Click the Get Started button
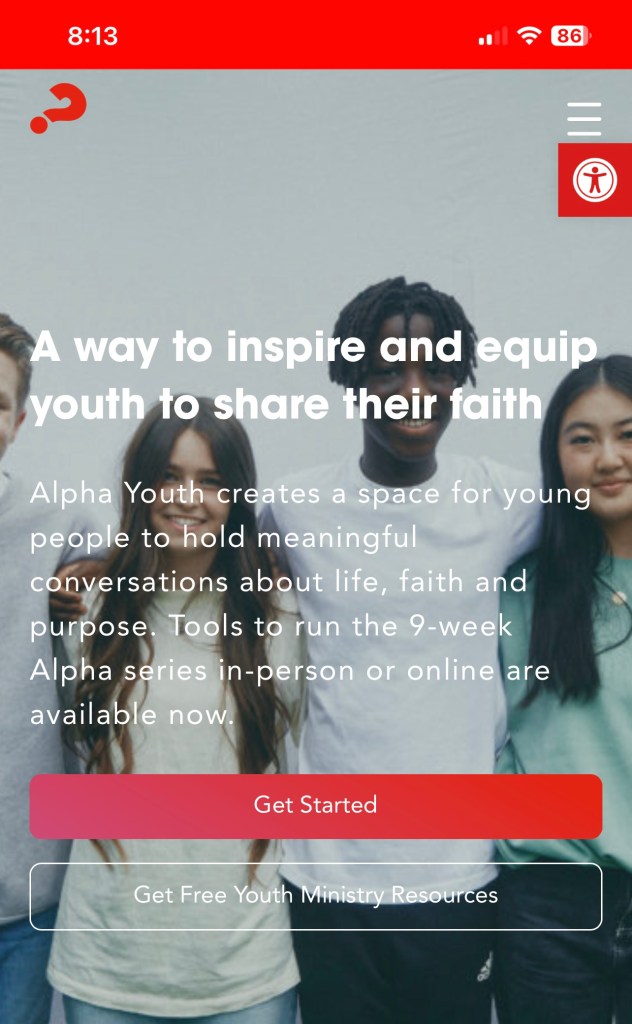The height and width of the screenshot is (1024, 632). point(315,806)
